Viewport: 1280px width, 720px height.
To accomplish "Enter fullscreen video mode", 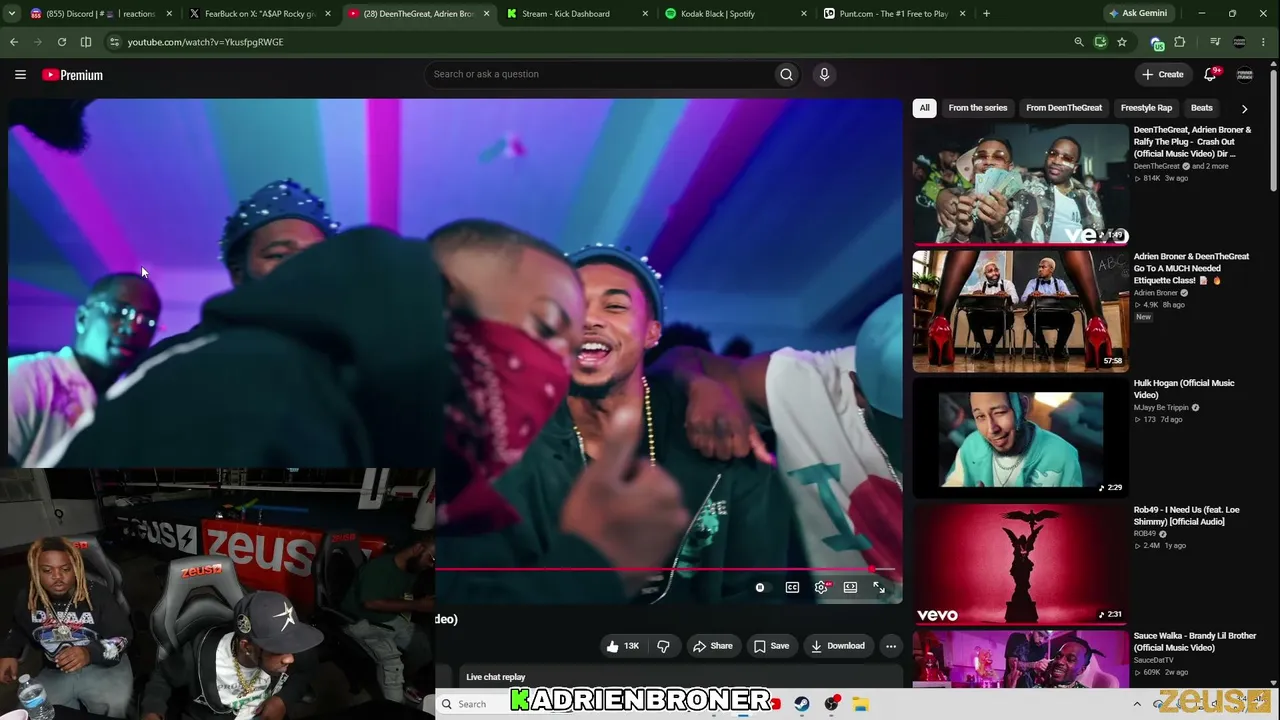I will (x=879, y=588).
